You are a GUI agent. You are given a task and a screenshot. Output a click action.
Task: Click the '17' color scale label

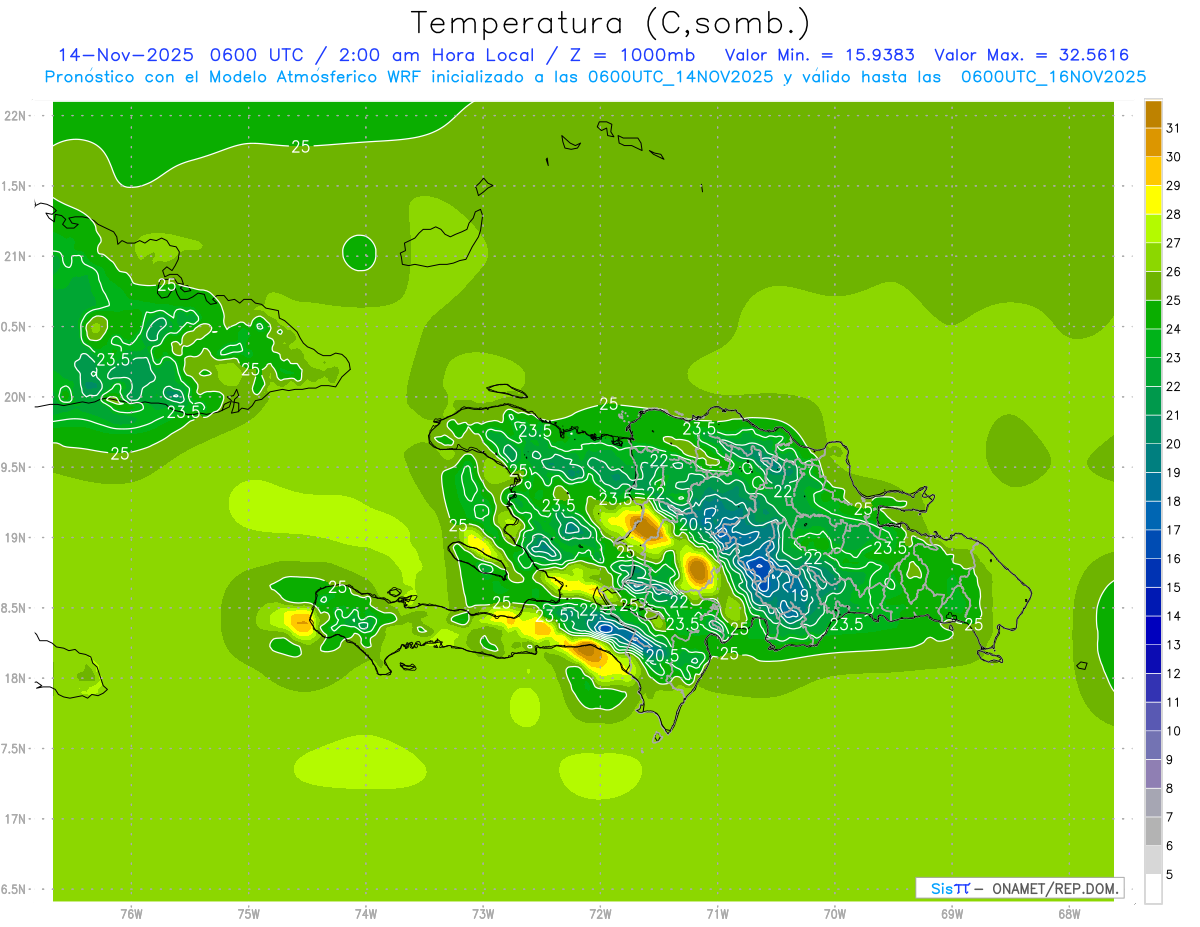1173,530
